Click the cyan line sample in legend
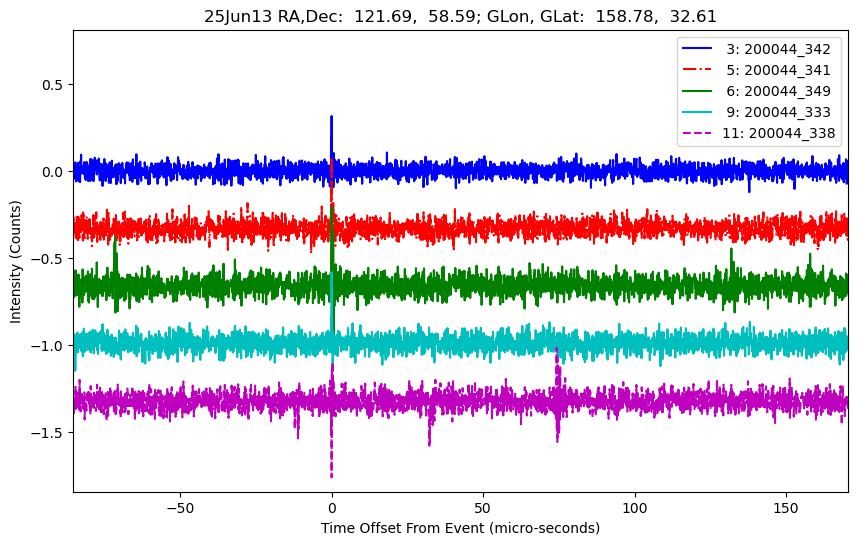This screenshot has width=858, height=545. pos(697,112)
